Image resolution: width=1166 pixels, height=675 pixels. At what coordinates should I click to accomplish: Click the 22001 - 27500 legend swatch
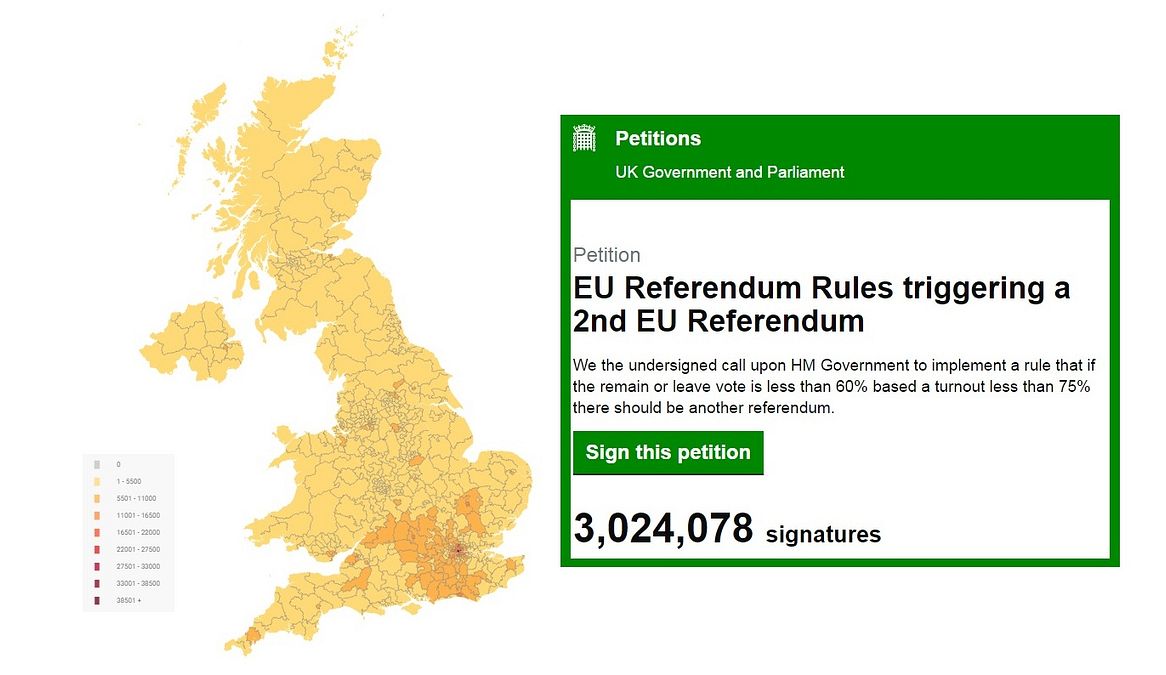pyautogui.click(x=96, y=550)
